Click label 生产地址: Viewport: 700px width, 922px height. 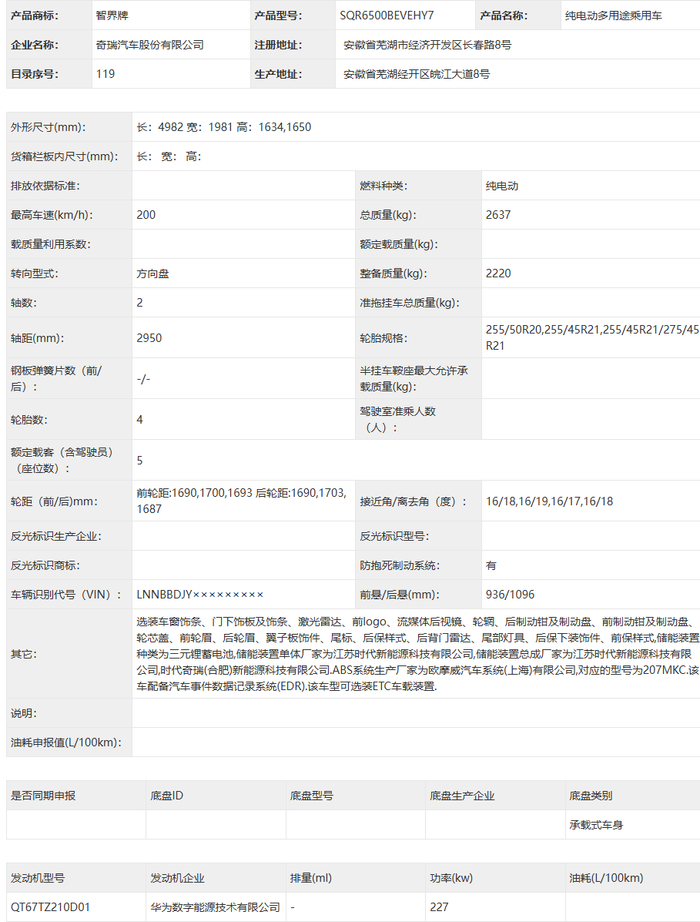(x=278, y=74)
